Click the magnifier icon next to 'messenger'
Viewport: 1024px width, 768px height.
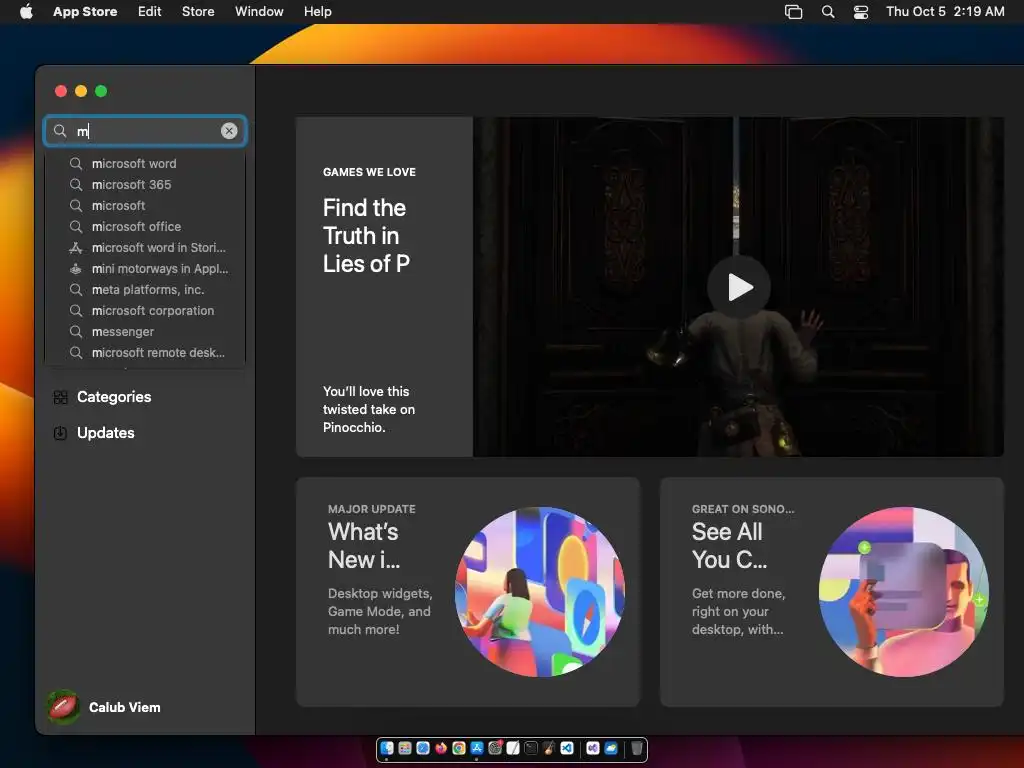(76, 332)
